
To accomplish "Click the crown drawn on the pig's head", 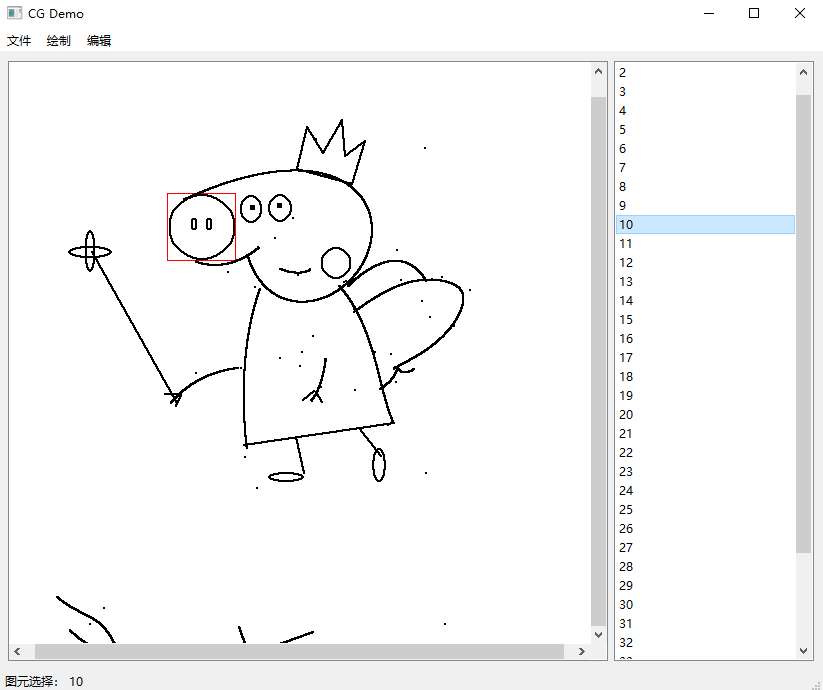I will pyautogui.click(x=331, y=152).
